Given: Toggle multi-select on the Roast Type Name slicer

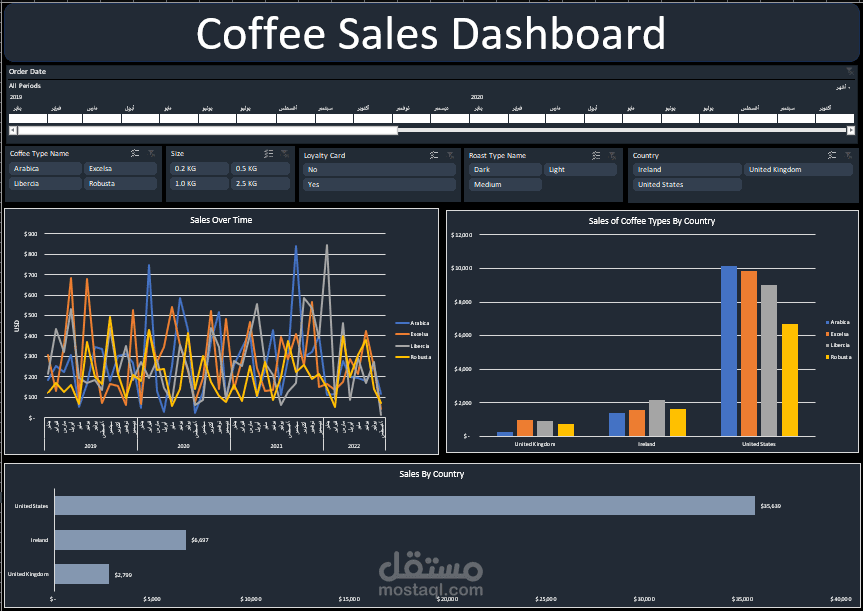Looking at the screenshot, I should click(596, 155).
